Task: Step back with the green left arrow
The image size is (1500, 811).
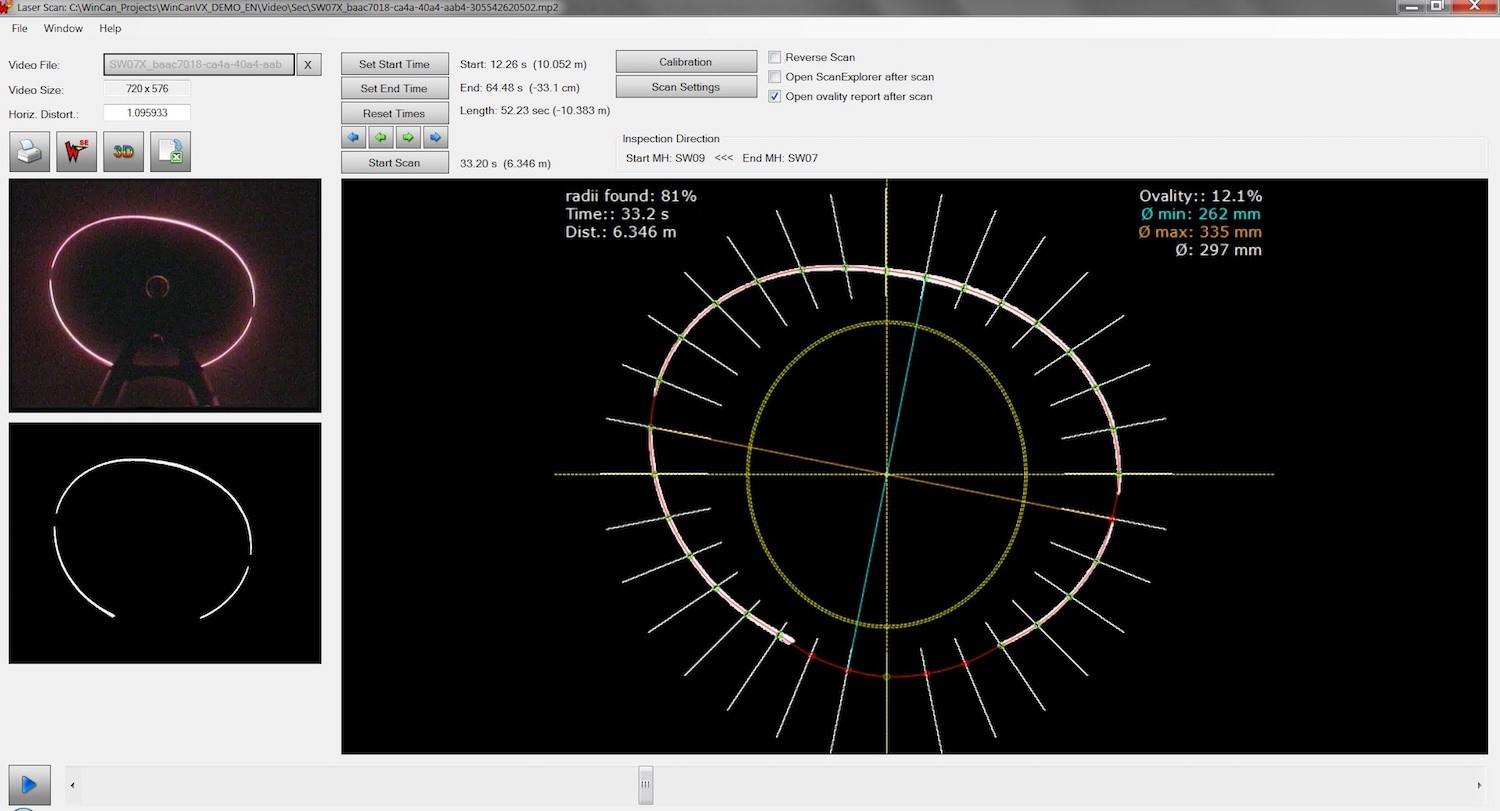Action: [381, 137]
